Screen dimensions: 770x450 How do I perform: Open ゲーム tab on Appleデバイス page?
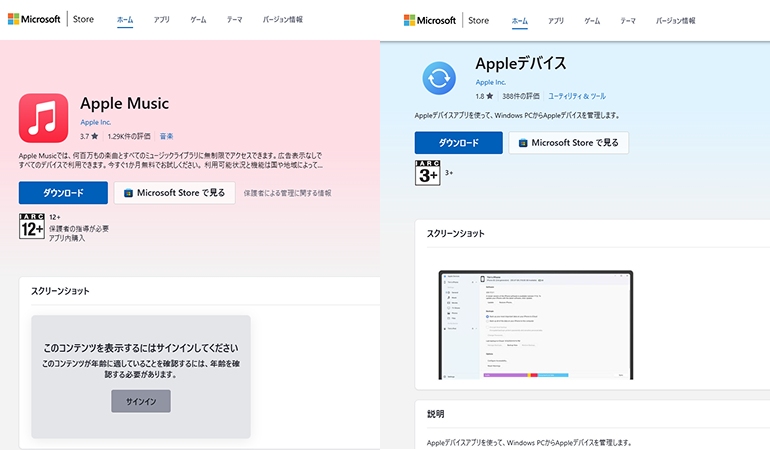tap(592, 21)
